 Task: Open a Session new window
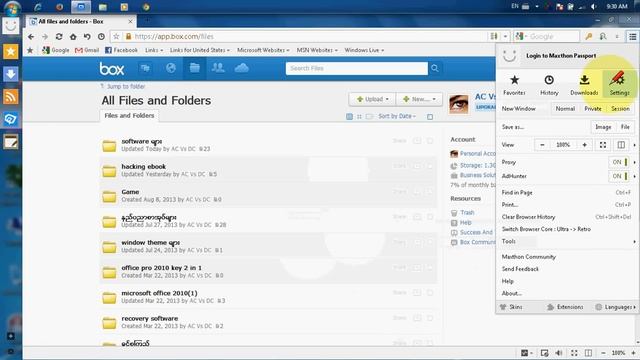tap(620, 109)
